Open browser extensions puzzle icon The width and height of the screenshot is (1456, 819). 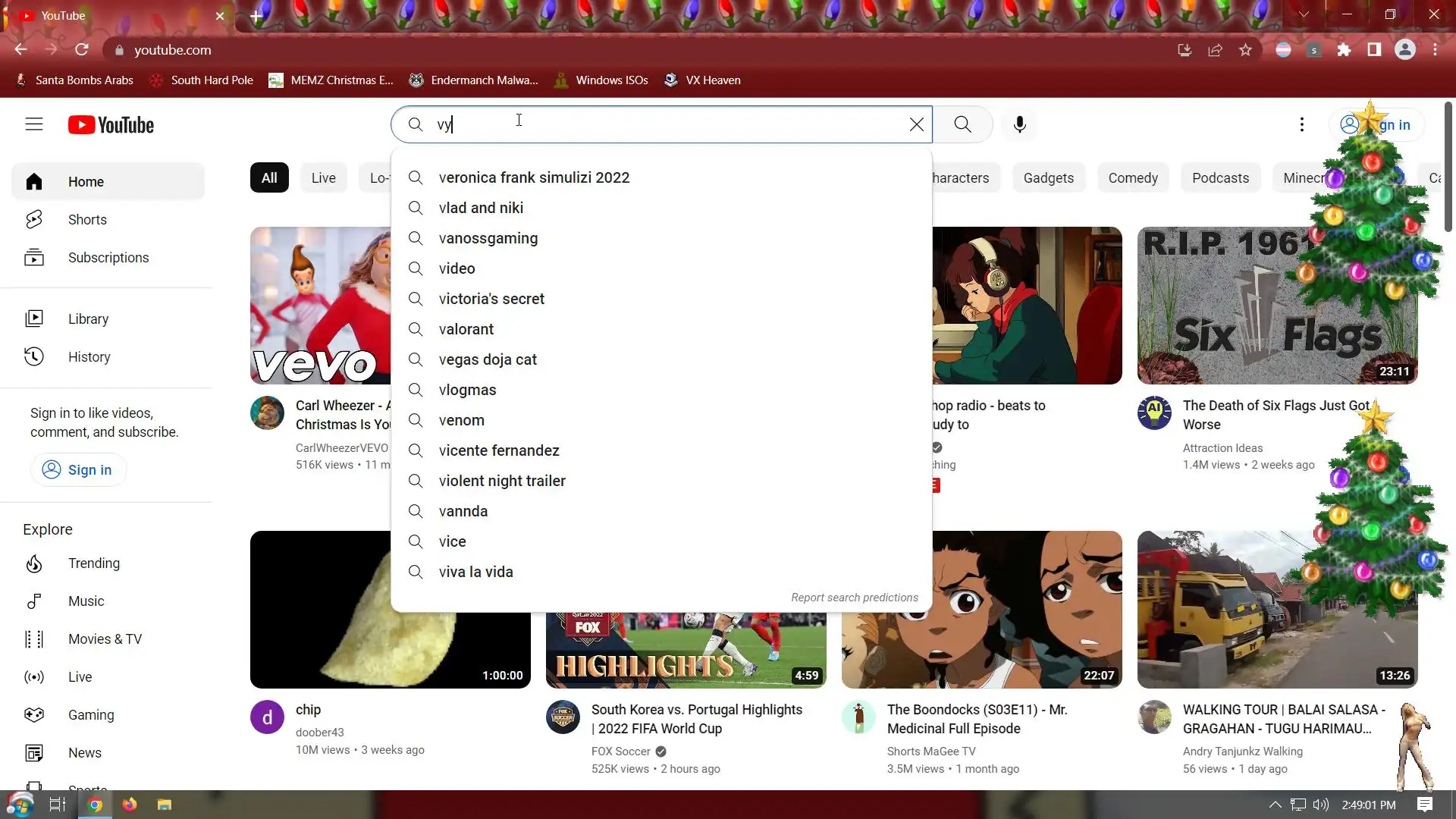(x=1344, y=50)
